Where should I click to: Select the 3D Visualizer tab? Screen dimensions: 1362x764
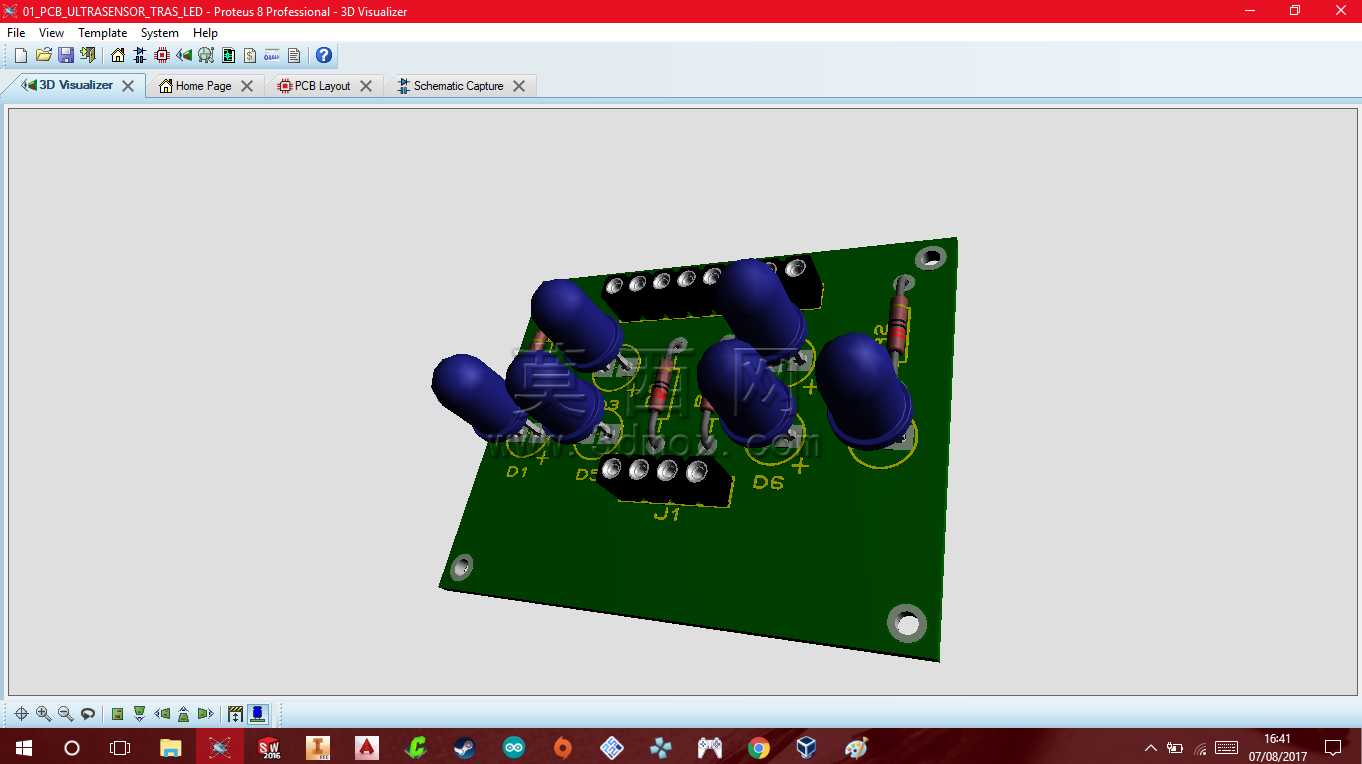point(76,85)
